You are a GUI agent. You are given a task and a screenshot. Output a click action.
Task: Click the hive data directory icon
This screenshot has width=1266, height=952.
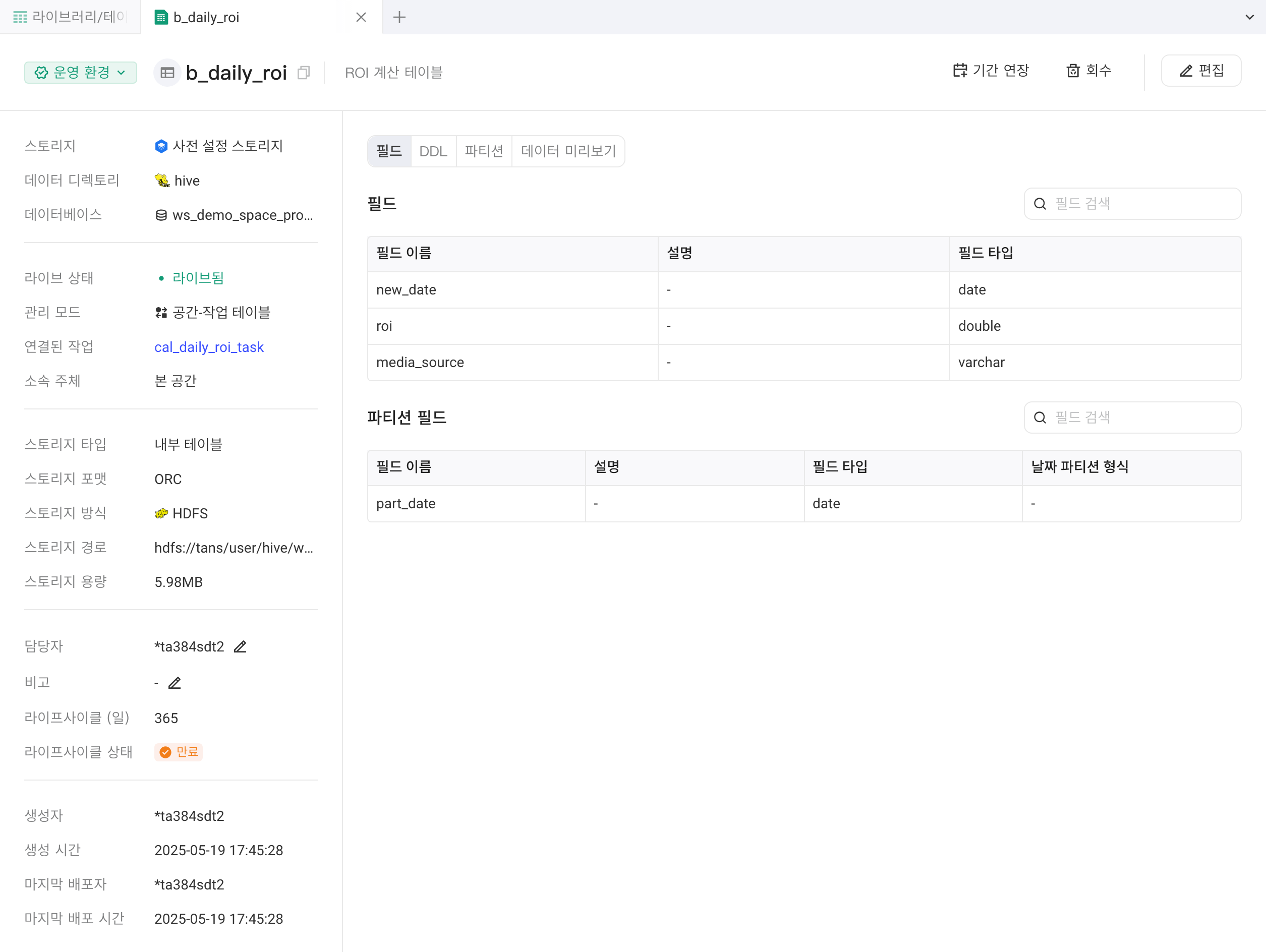[x=162, y=181]
